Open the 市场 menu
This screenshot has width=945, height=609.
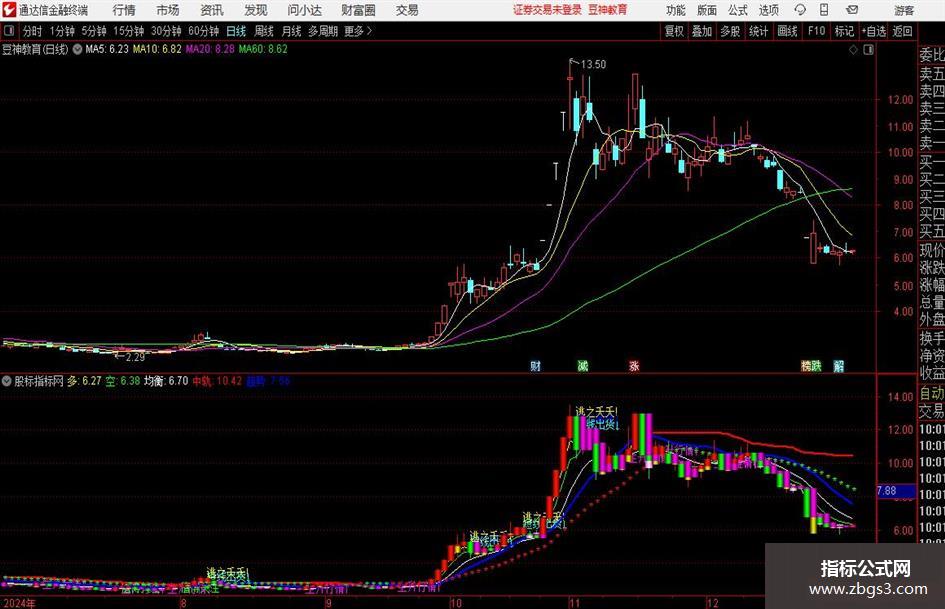168,10
